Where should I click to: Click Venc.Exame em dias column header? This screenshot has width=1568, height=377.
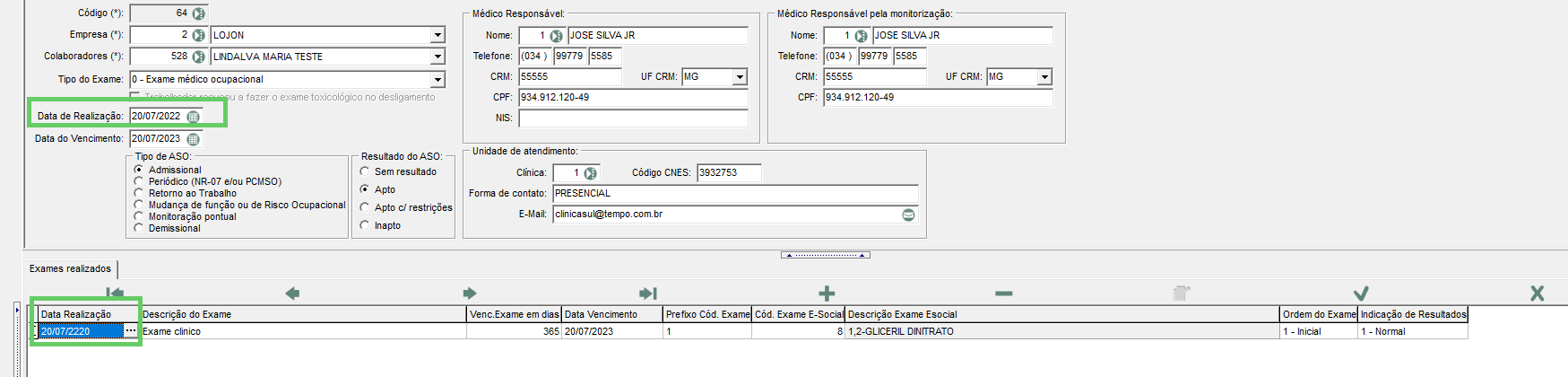tap(515, 314)
